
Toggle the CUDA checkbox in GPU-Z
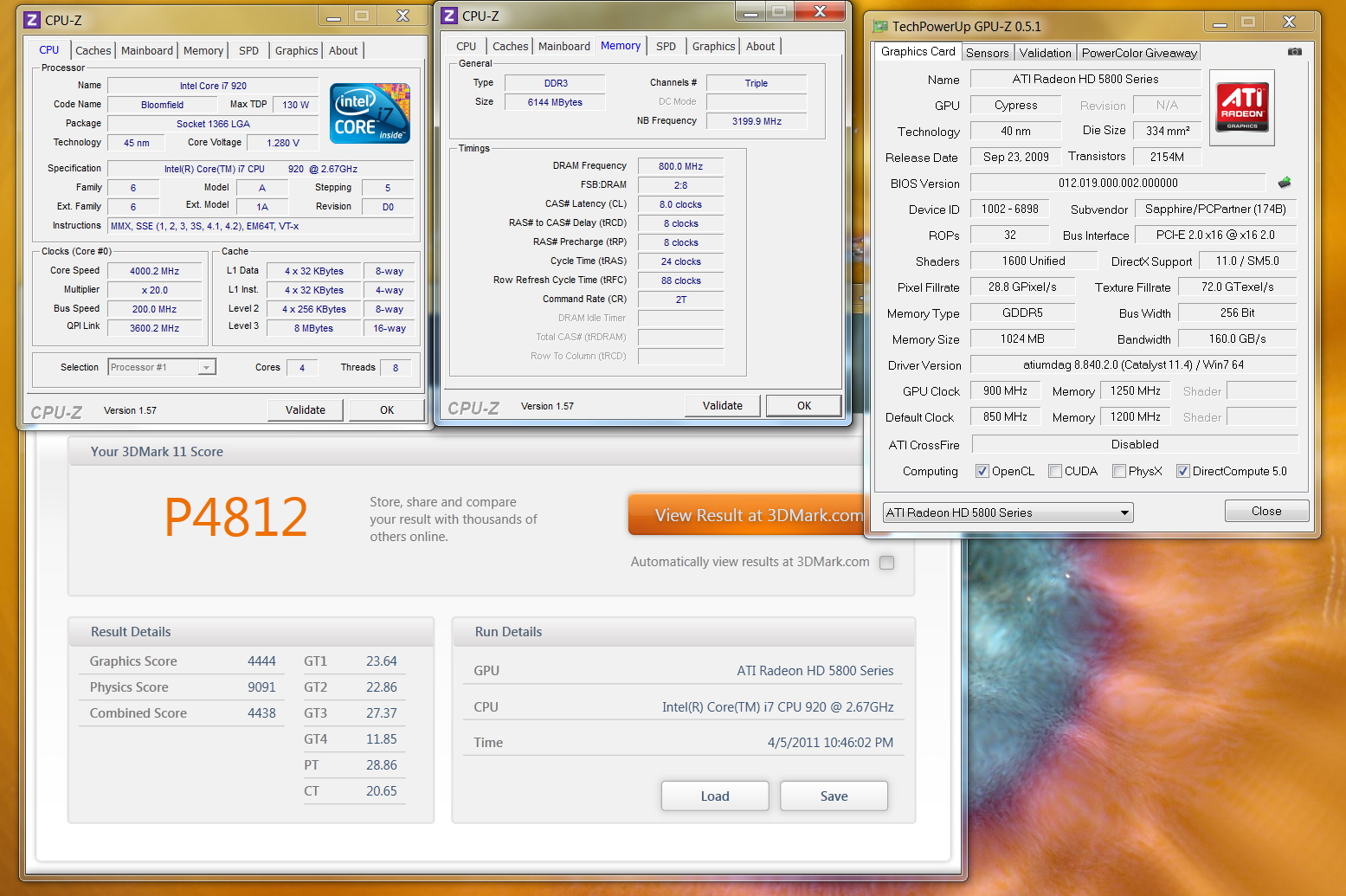(1055, 471)
